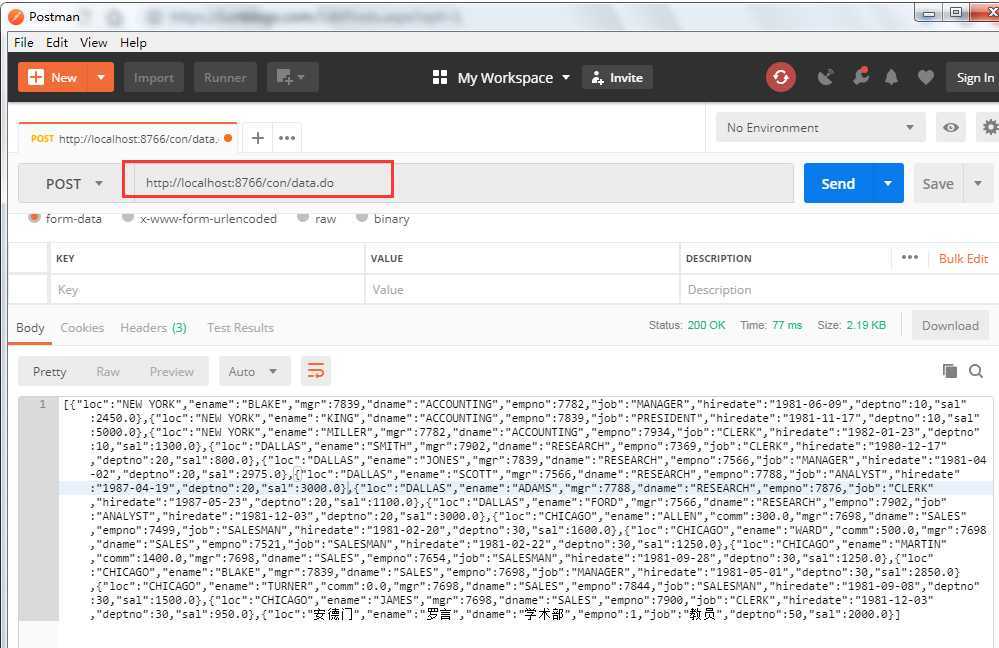Click line number 1 in response gutter
The height and width of the screenshot is (648, 999).
point(42,404)
